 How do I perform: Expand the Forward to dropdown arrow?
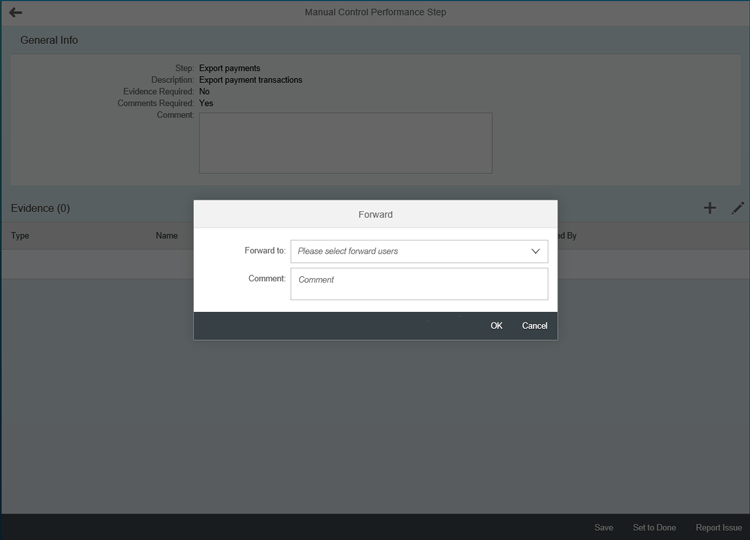pyautogui.click(x=535, y=251)
